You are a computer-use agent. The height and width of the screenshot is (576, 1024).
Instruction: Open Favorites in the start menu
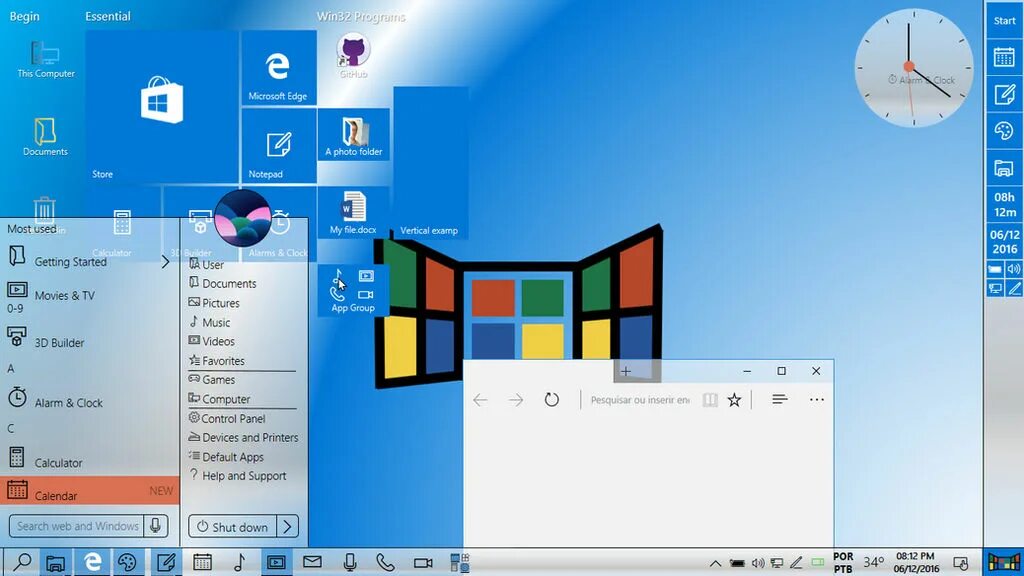pyautogui.click(x=216, y=360)
